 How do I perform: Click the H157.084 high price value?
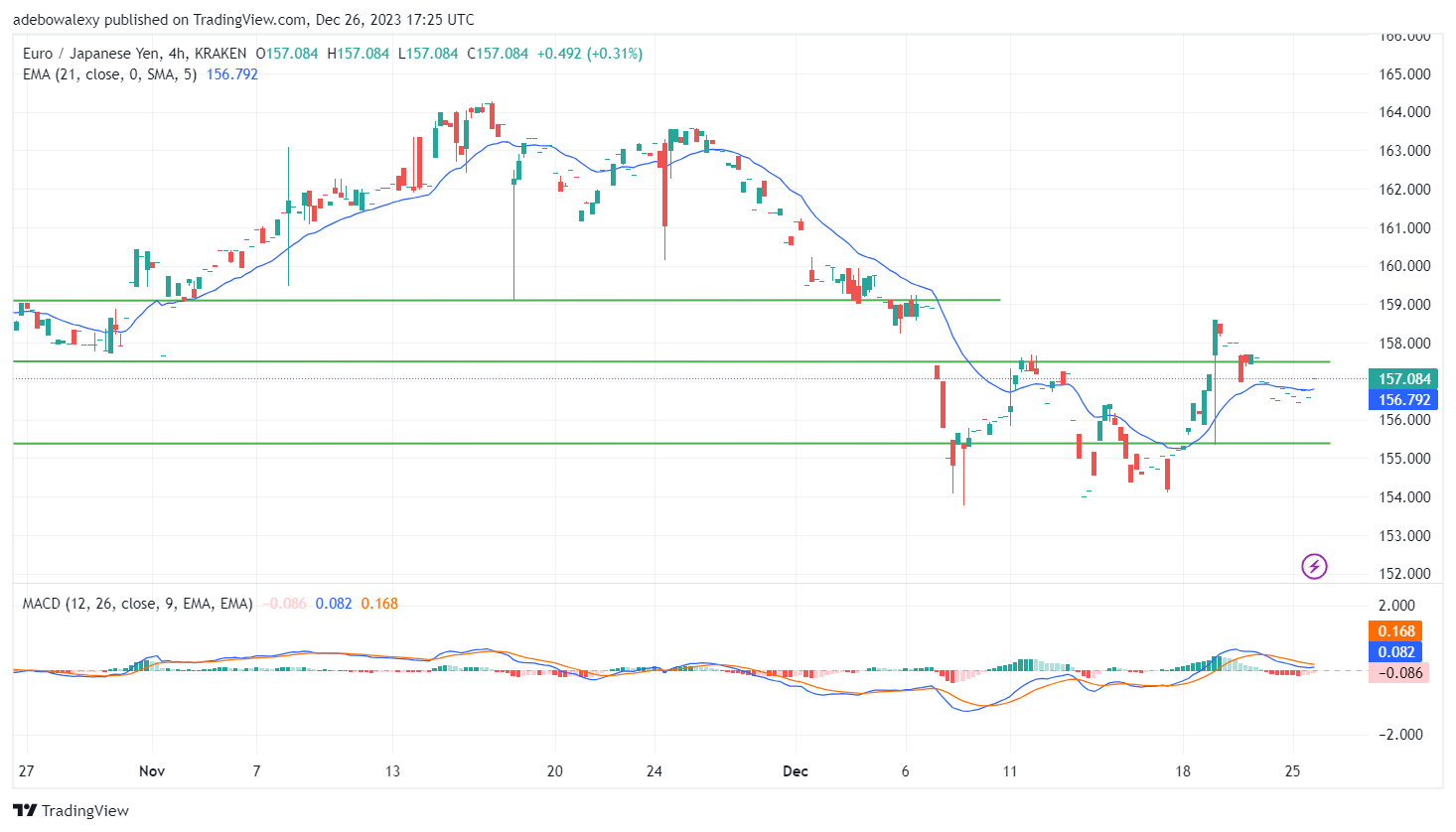(359, 54)
